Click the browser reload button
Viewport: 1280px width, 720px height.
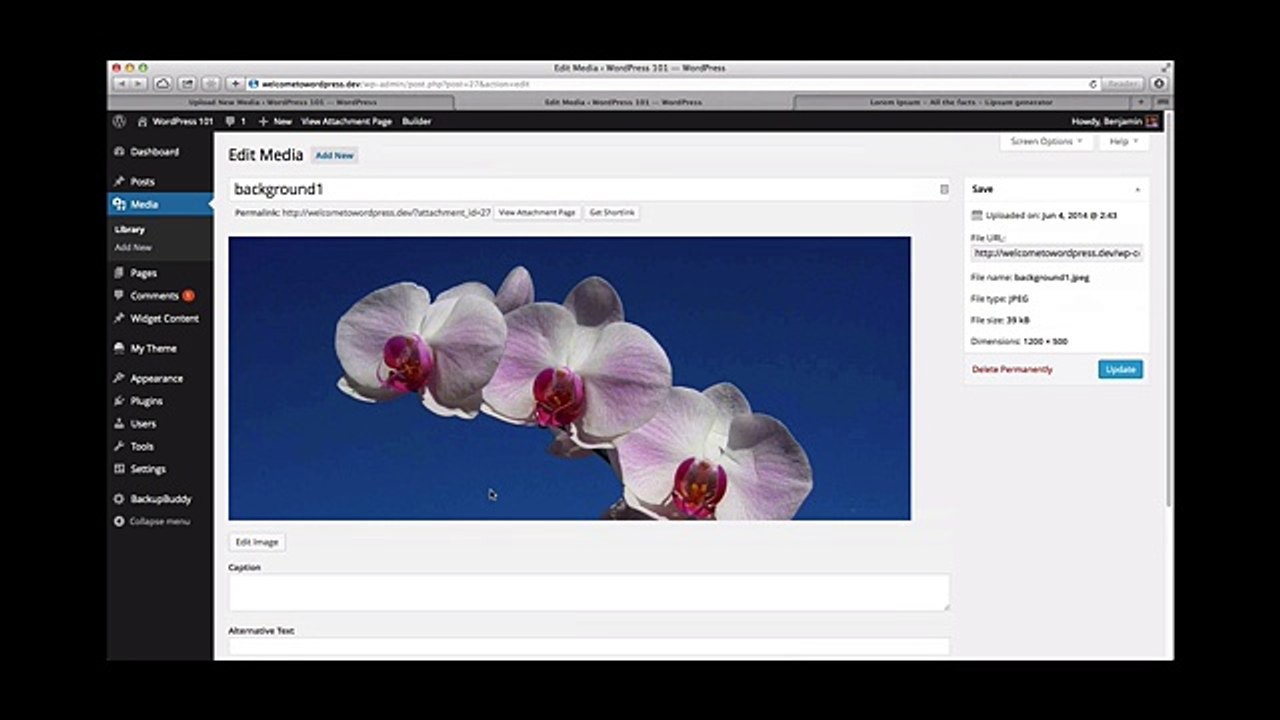pyautogui.click(x=1092, y=84)
